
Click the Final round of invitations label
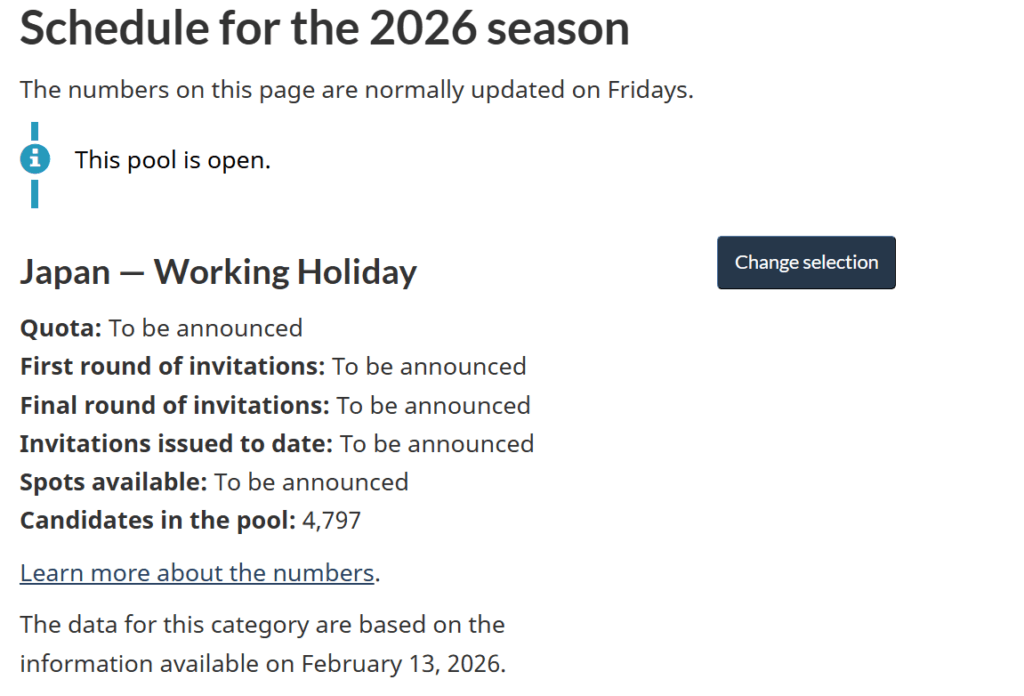pyautogui.click(x=174, y=405)
